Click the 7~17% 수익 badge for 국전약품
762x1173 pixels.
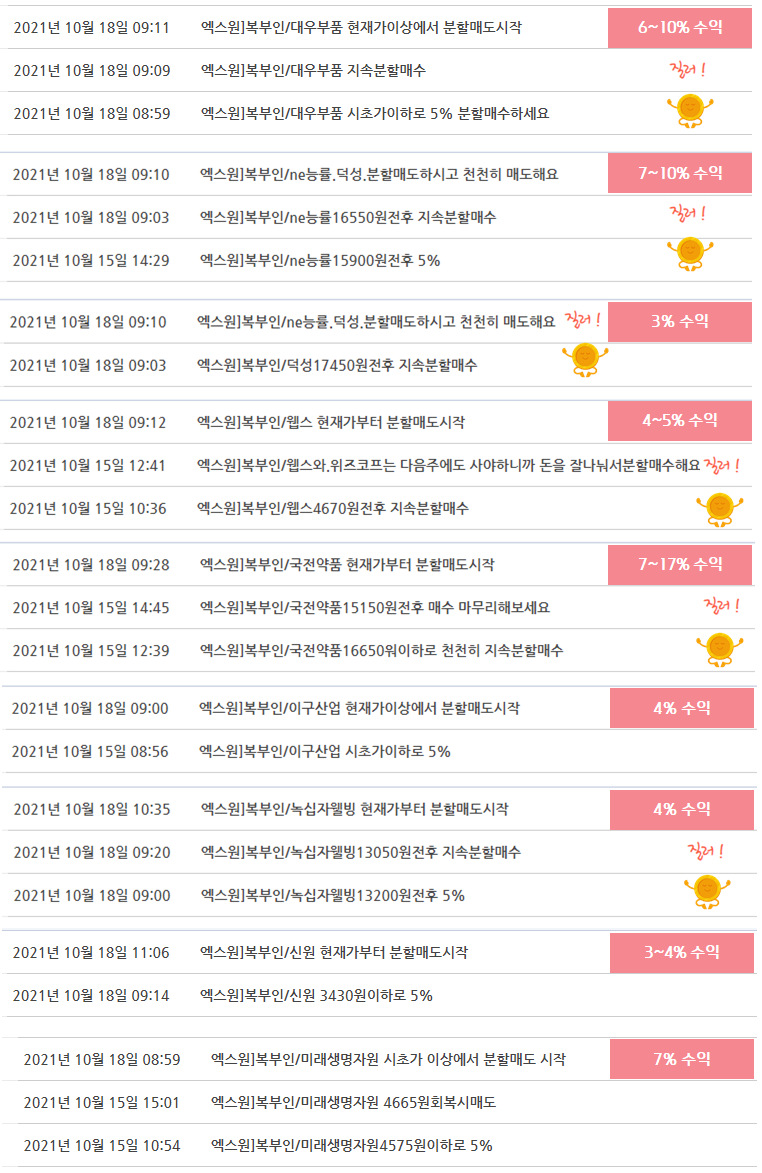click(680, 564)
